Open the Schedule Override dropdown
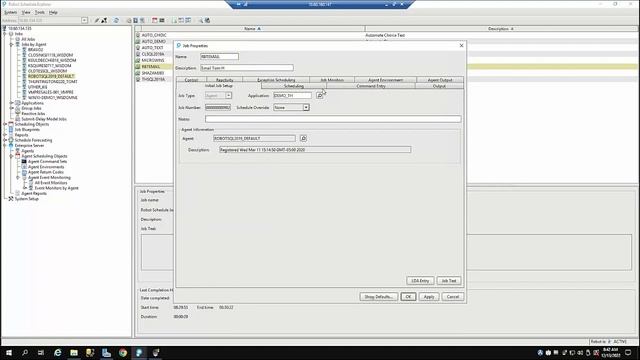Screen dimensions: 640x360 click(306, 107)
